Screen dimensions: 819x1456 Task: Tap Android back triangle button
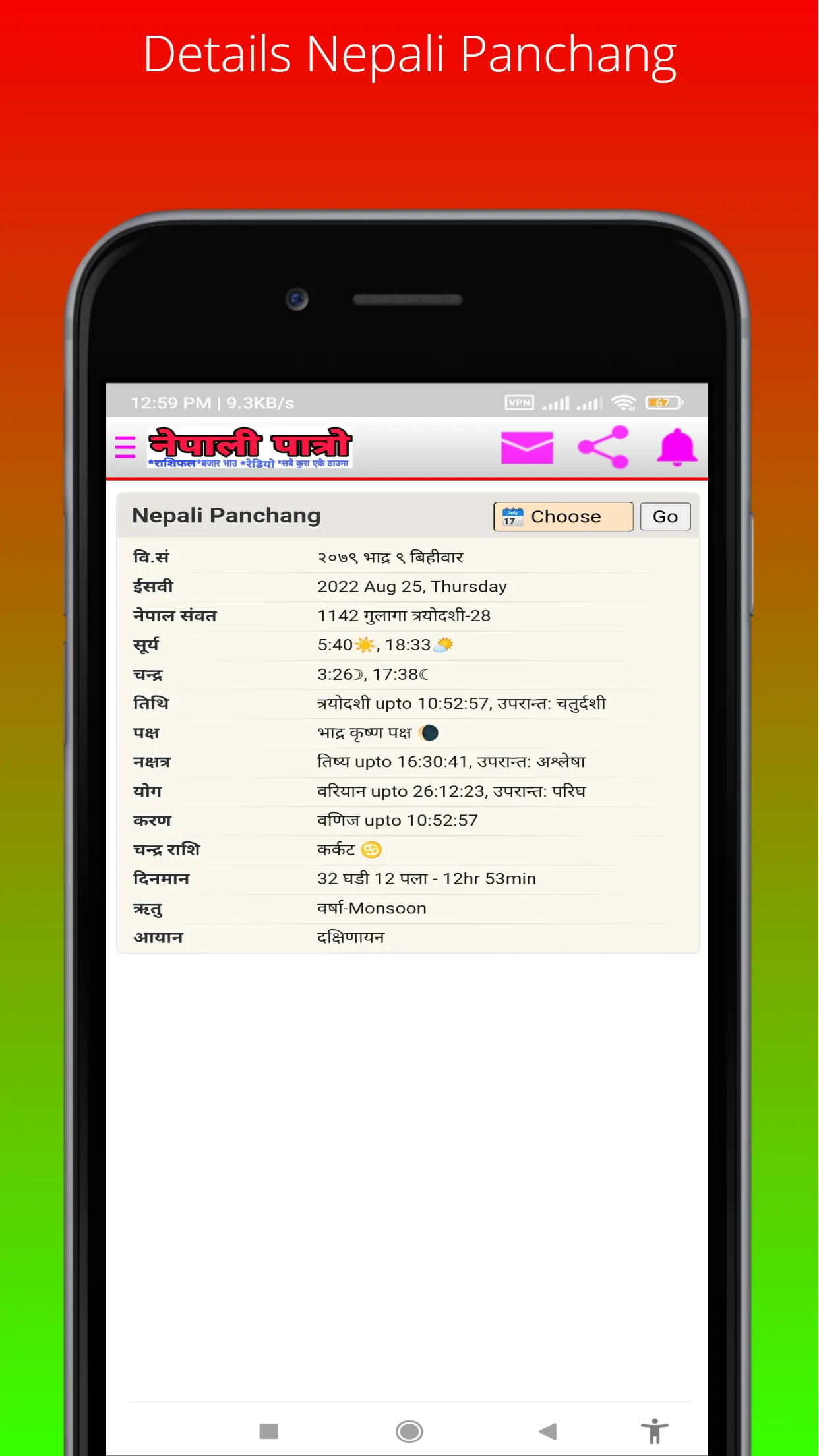pyautogui.click(x=547, y=1431)
